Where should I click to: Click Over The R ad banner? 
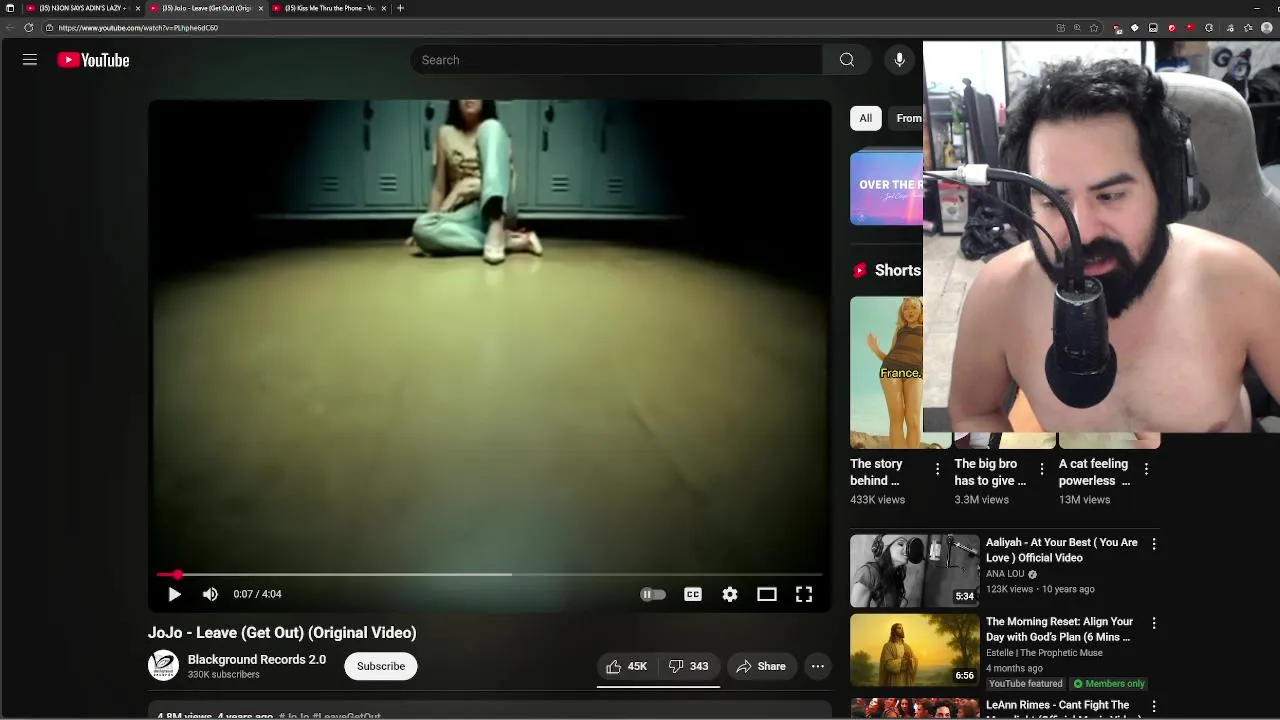[x=886, y=187]
